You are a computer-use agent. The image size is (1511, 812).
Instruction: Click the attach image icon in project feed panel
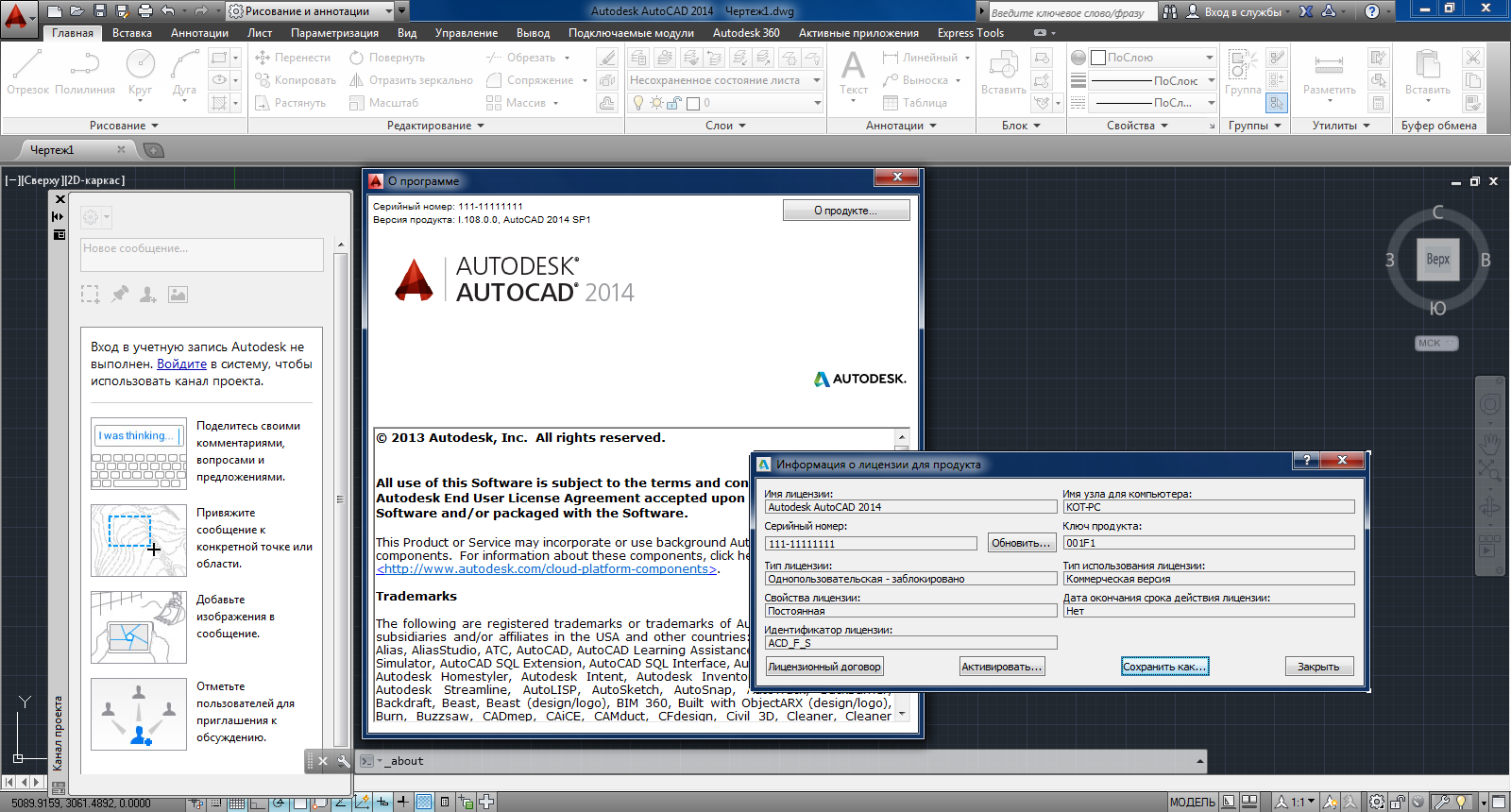tap(178, 295)
